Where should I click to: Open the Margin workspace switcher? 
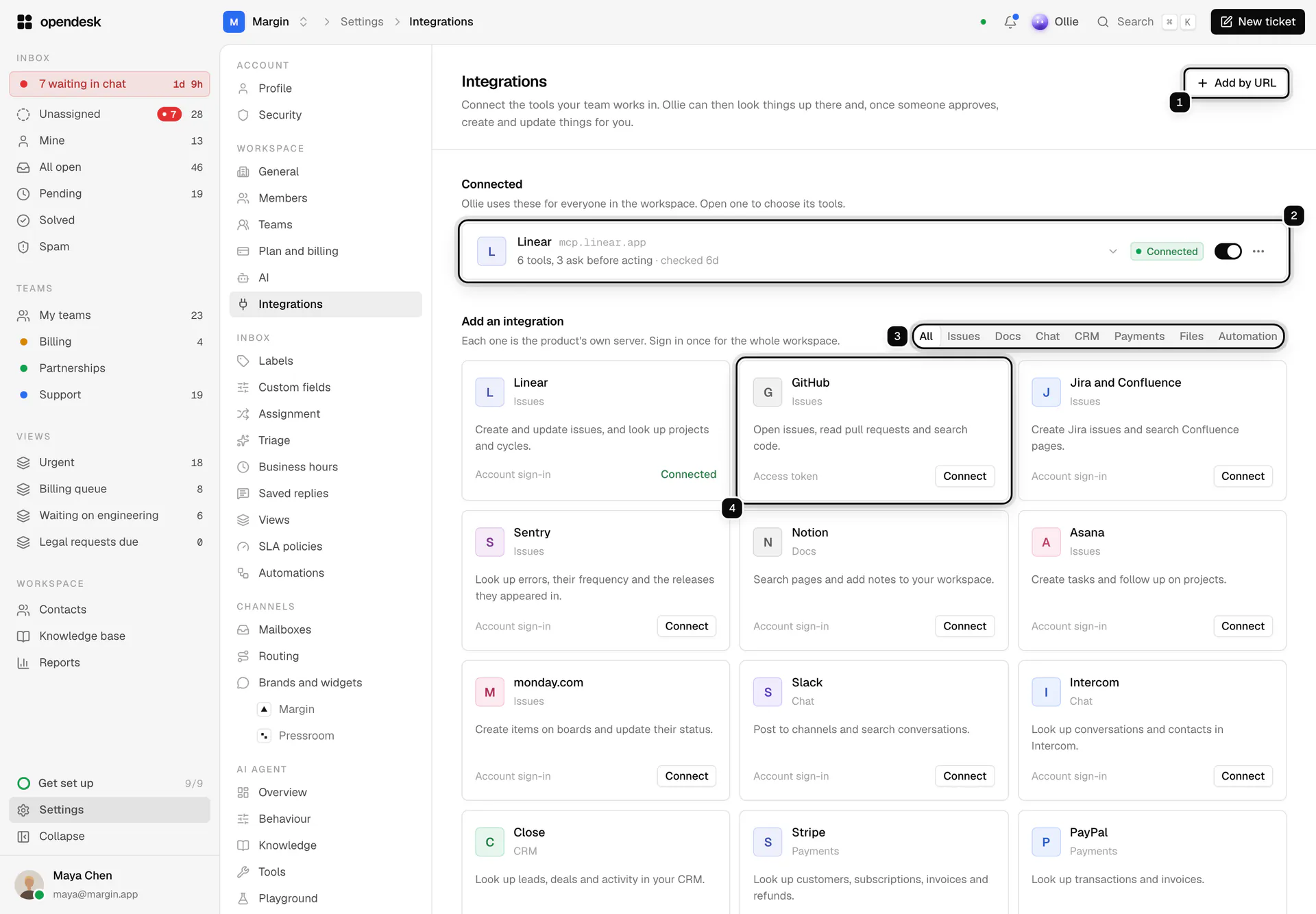267,22
